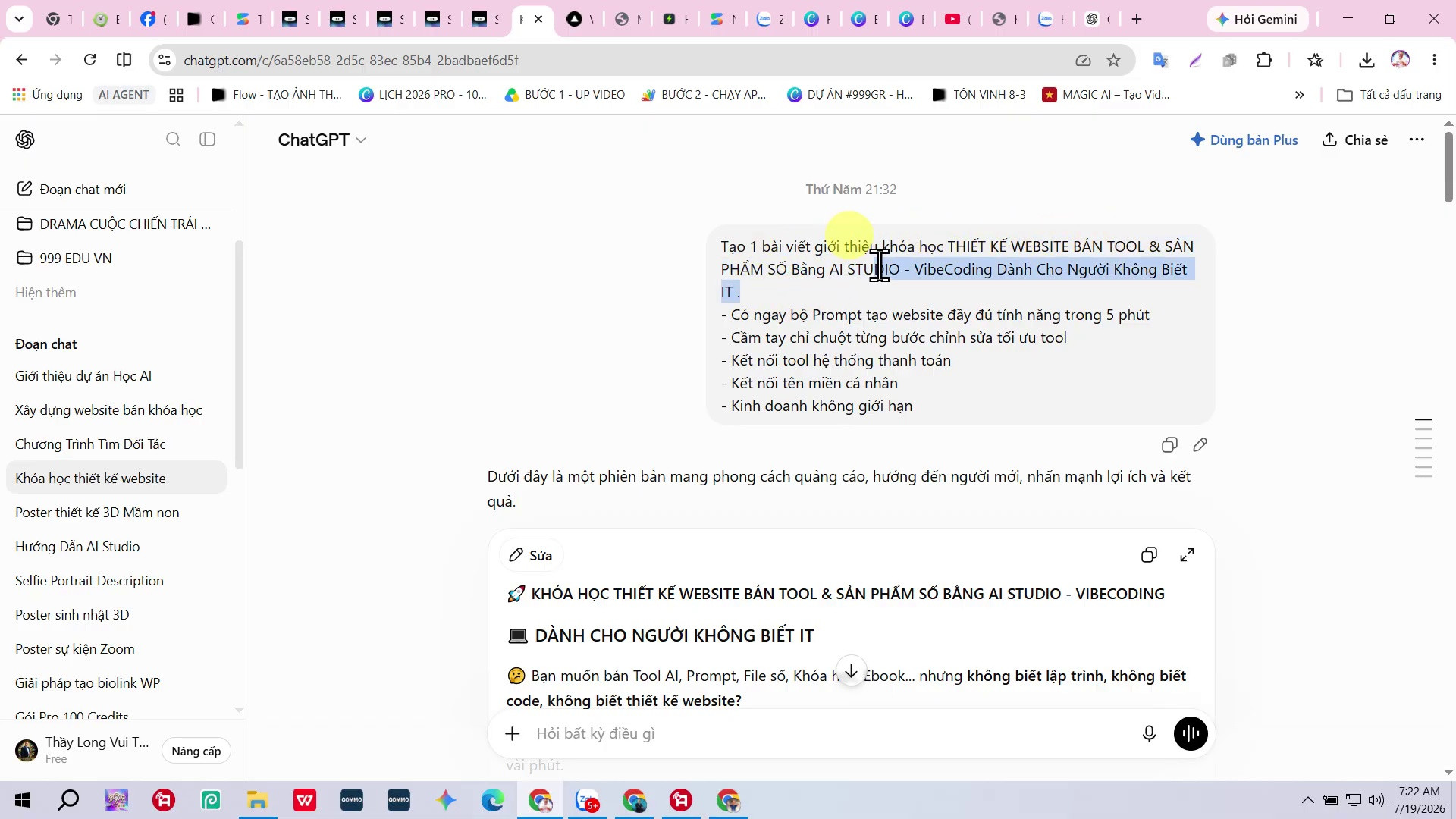Toggle bookmark star in the address bar
Image resolution: width=1456 pixels, height=819 pixels.
(x=1113, y=60)
